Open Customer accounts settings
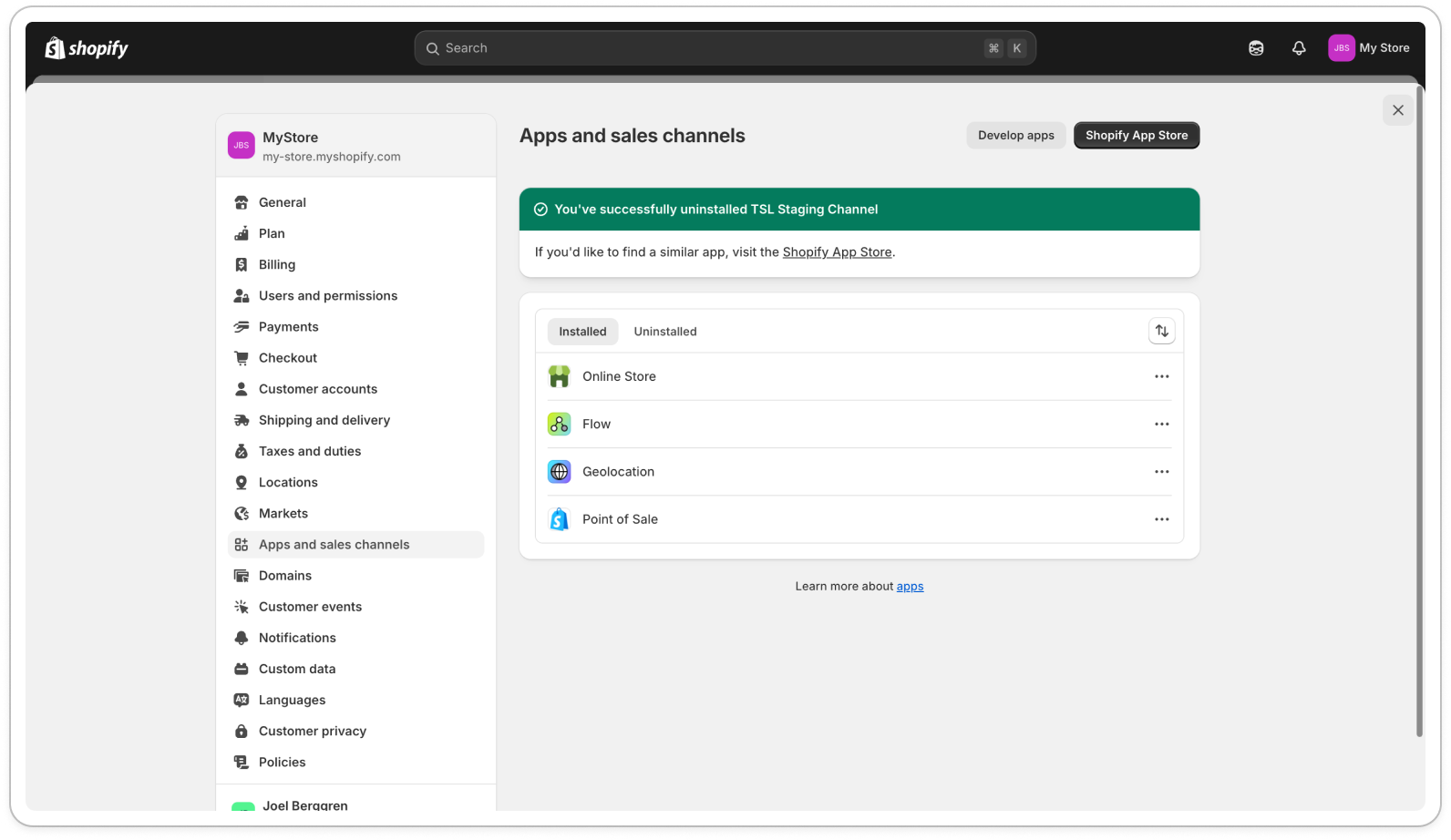This screenshot has height=840, width=1451. click(x=355, y=389)
